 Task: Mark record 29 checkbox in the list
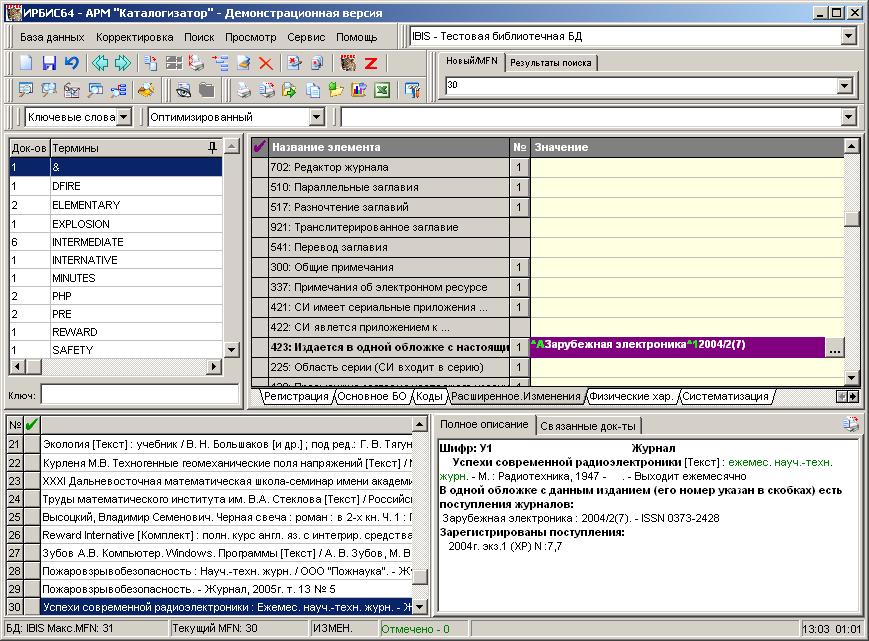pos(32,589)
